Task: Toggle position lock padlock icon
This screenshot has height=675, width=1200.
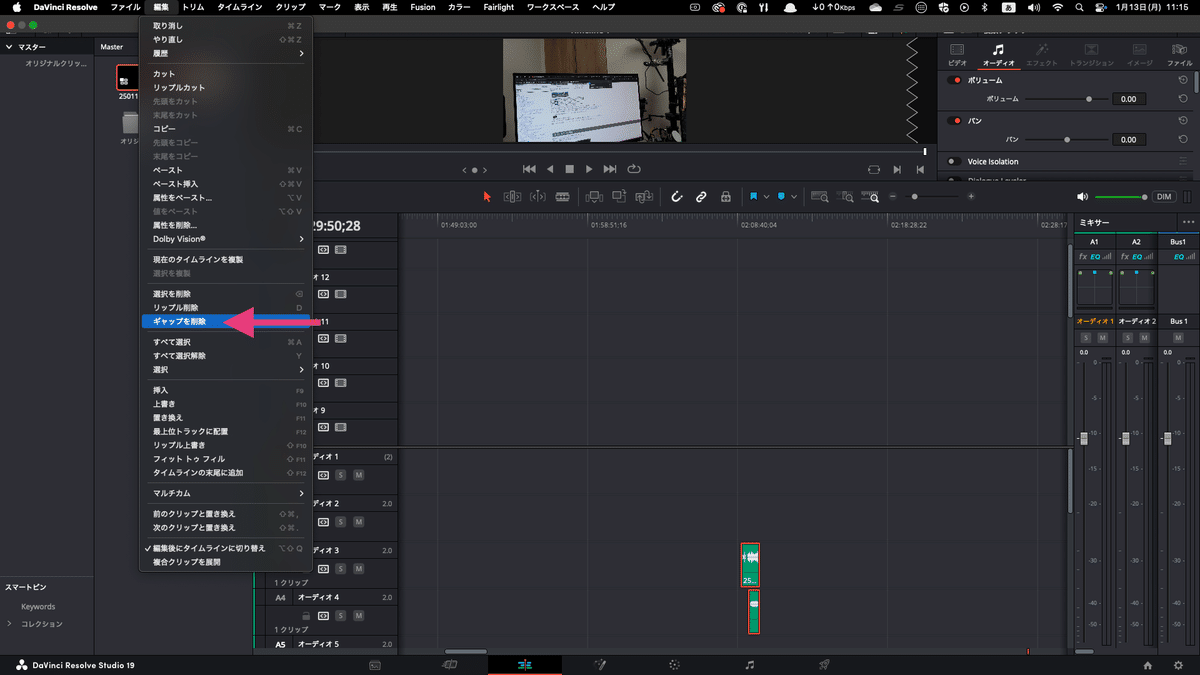Action: [726, 197]
